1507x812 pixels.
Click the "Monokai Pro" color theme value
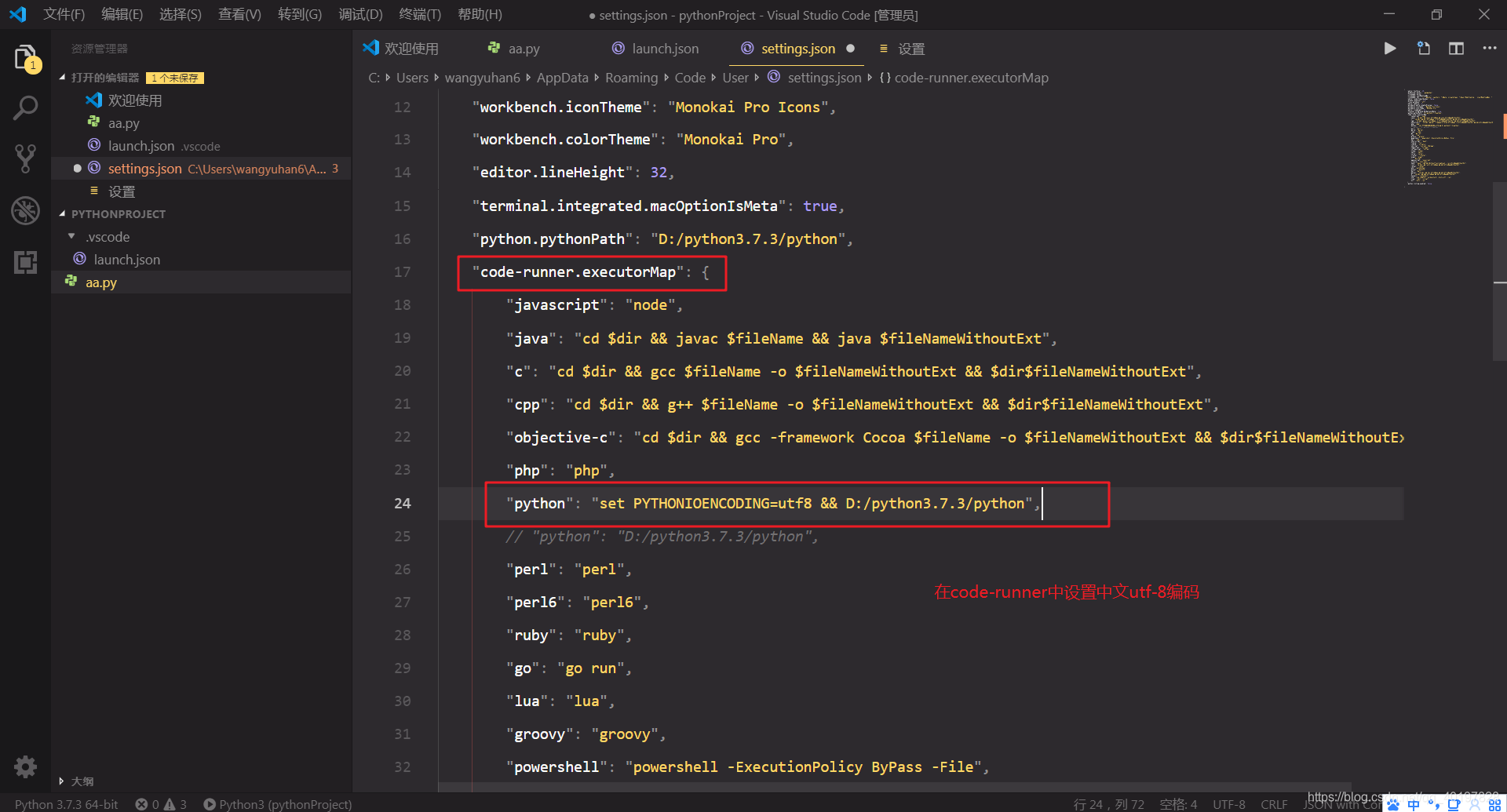[x=731, y=139]
